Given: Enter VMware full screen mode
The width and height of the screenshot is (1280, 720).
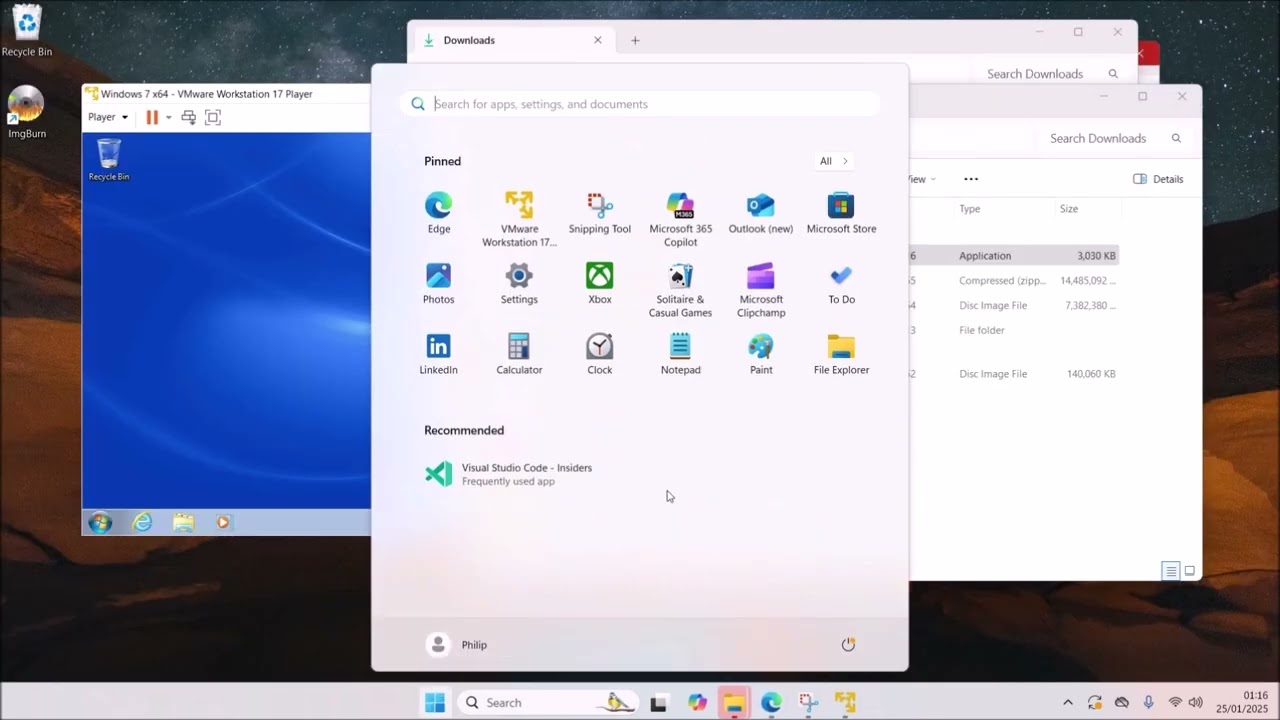Looking at the screenshot, I should tap(213, 117).
